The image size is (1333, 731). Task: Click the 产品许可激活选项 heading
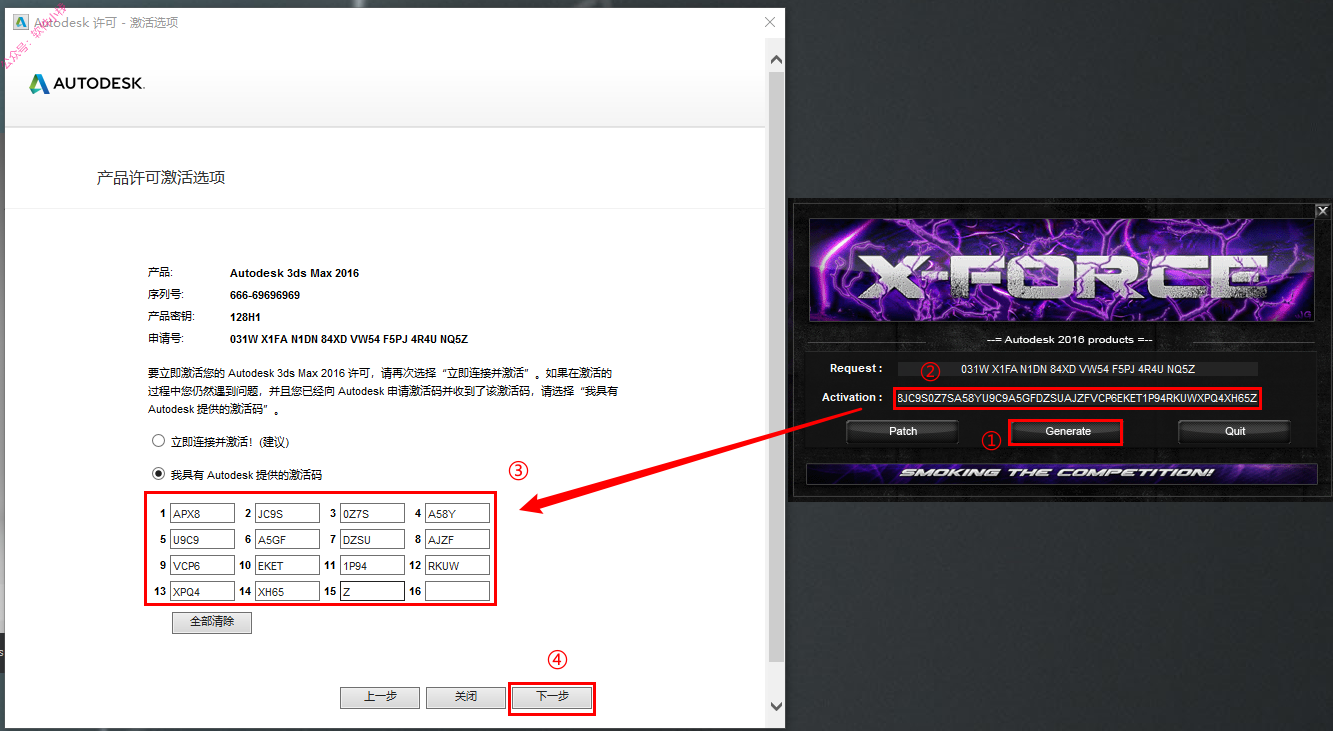coord(161,178)
